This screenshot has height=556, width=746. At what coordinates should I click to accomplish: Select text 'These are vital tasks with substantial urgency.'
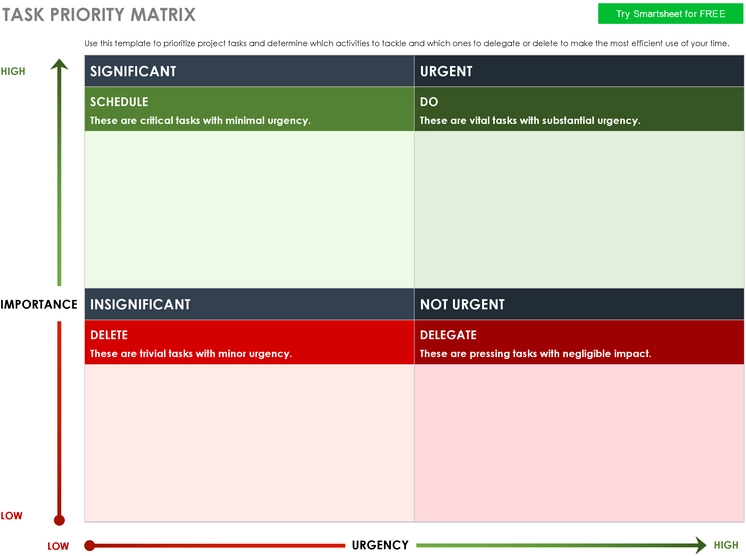(x=530, y=120)
